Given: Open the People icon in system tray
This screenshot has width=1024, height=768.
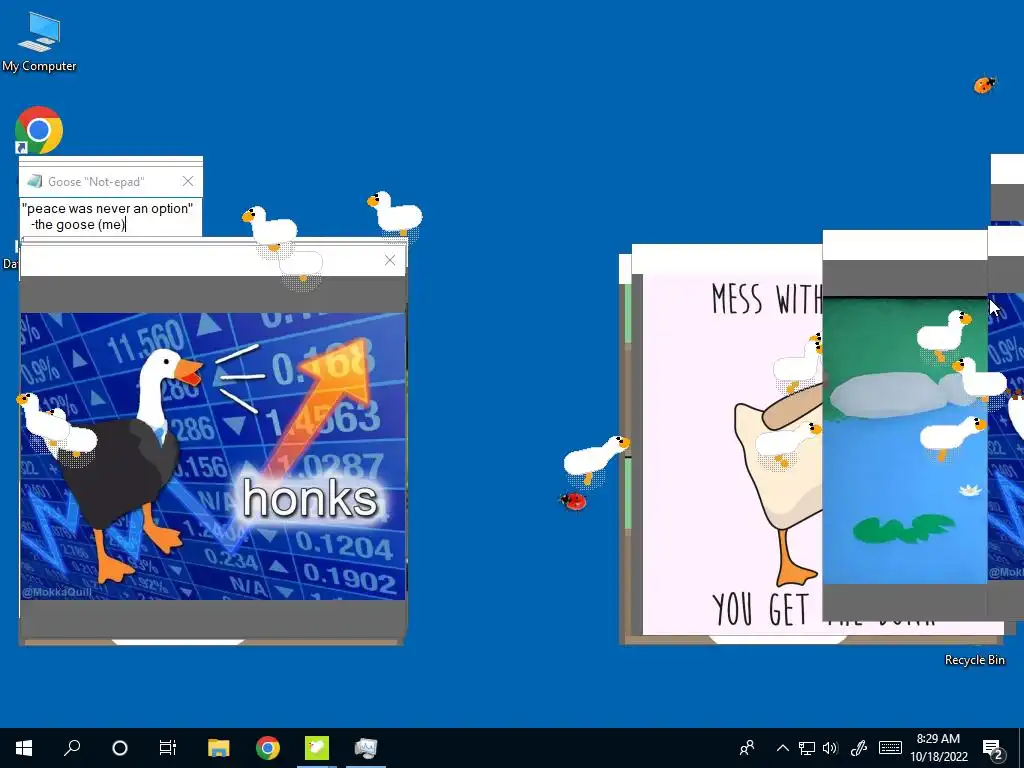Looking at the screenshot, I should 747,748.
